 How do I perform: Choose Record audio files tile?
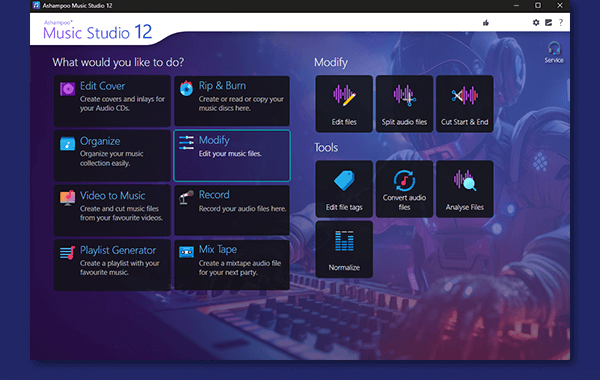(x=232, y=210)
